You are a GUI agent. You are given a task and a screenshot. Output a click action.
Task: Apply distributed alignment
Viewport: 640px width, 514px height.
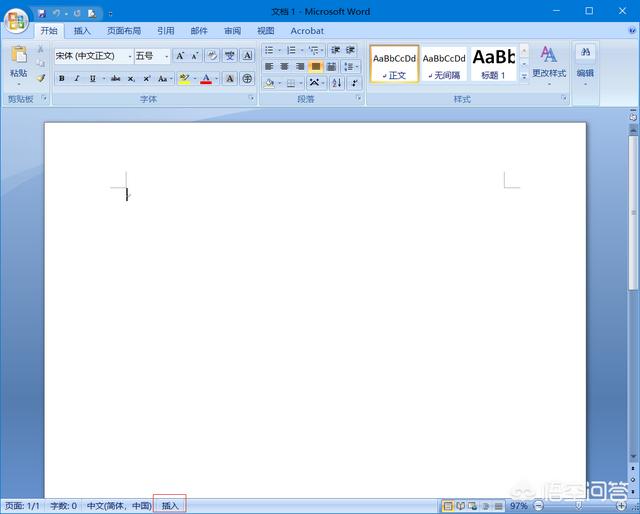(331, 66)
